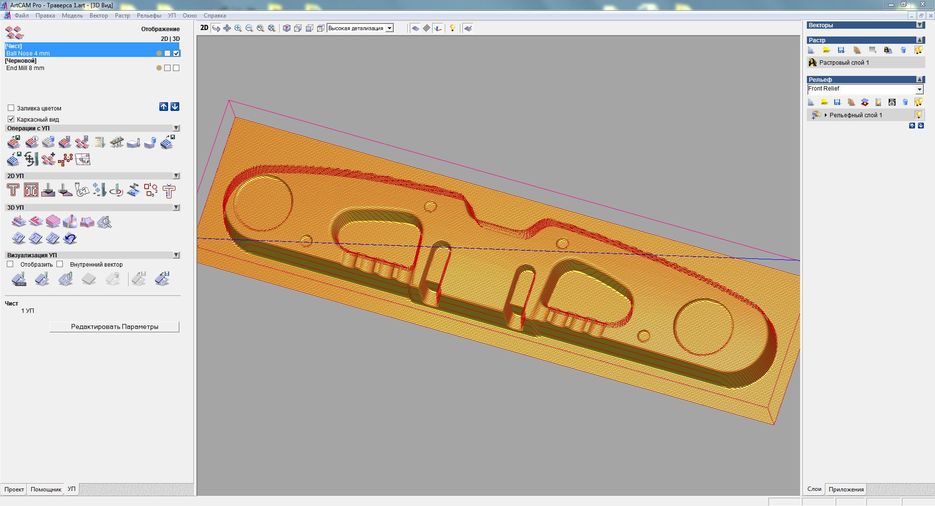Check the 2D display checkbox for Ball Nose 4 mm
This screenshot has height=506, width=935.
point(168,53)
